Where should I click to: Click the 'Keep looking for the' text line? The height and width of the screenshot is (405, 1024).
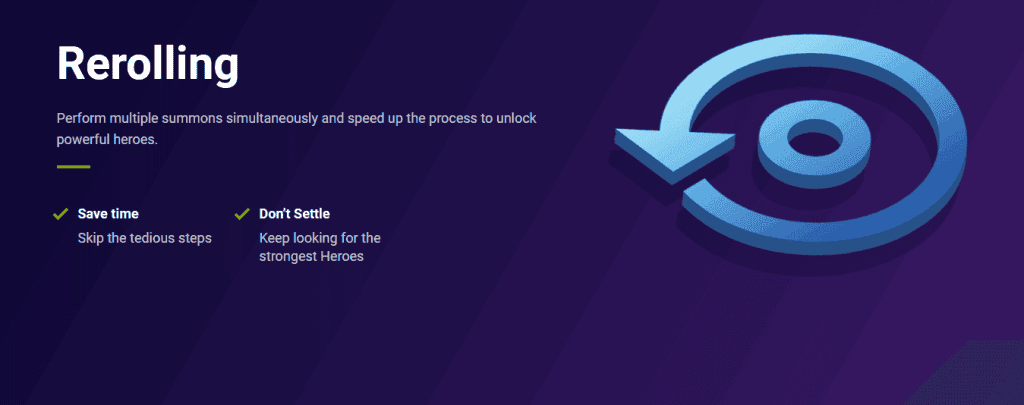pos(320,238)
